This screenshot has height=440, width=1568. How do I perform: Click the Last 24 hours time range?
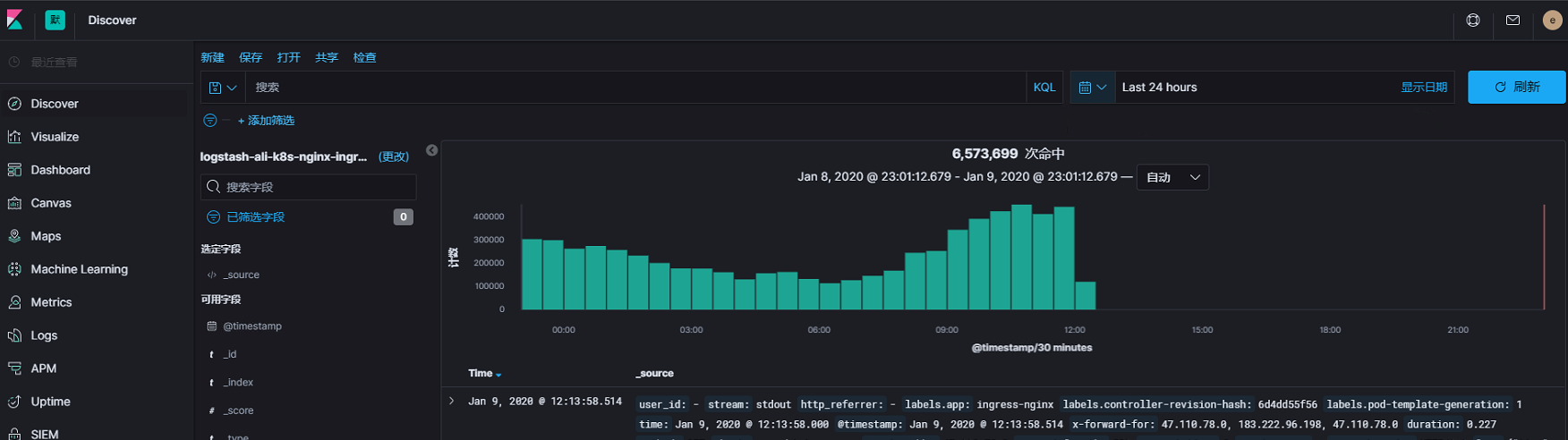click(1159, 88)
